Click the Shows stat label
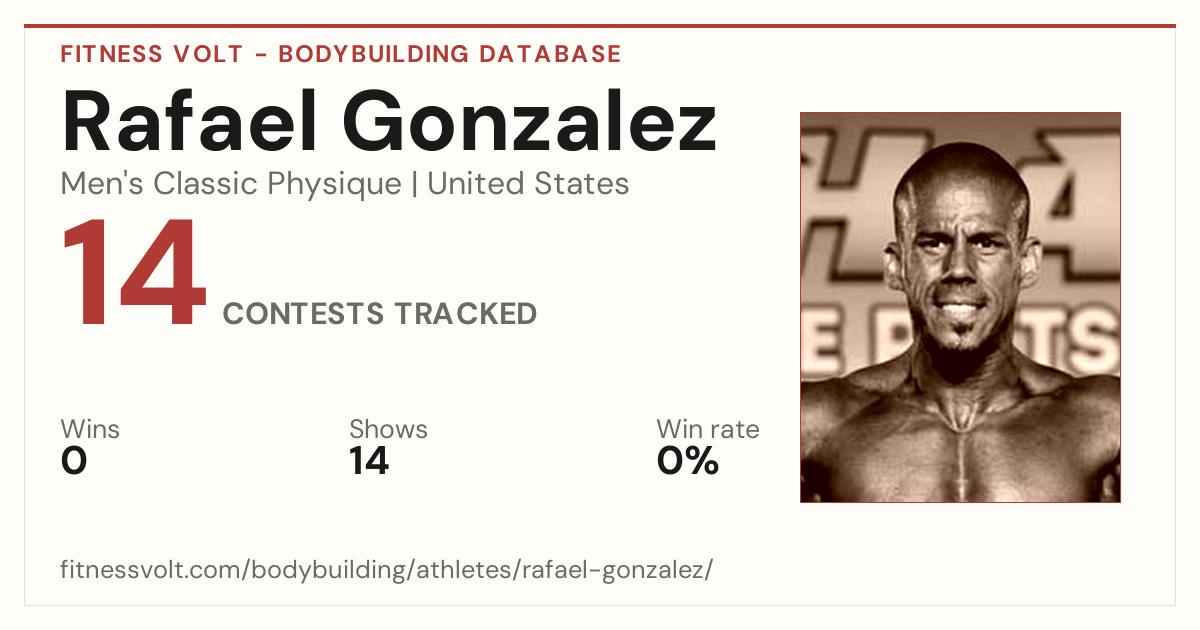Image resolution: width=1200 pixels, height=630 pixels. tap(388, 429)
